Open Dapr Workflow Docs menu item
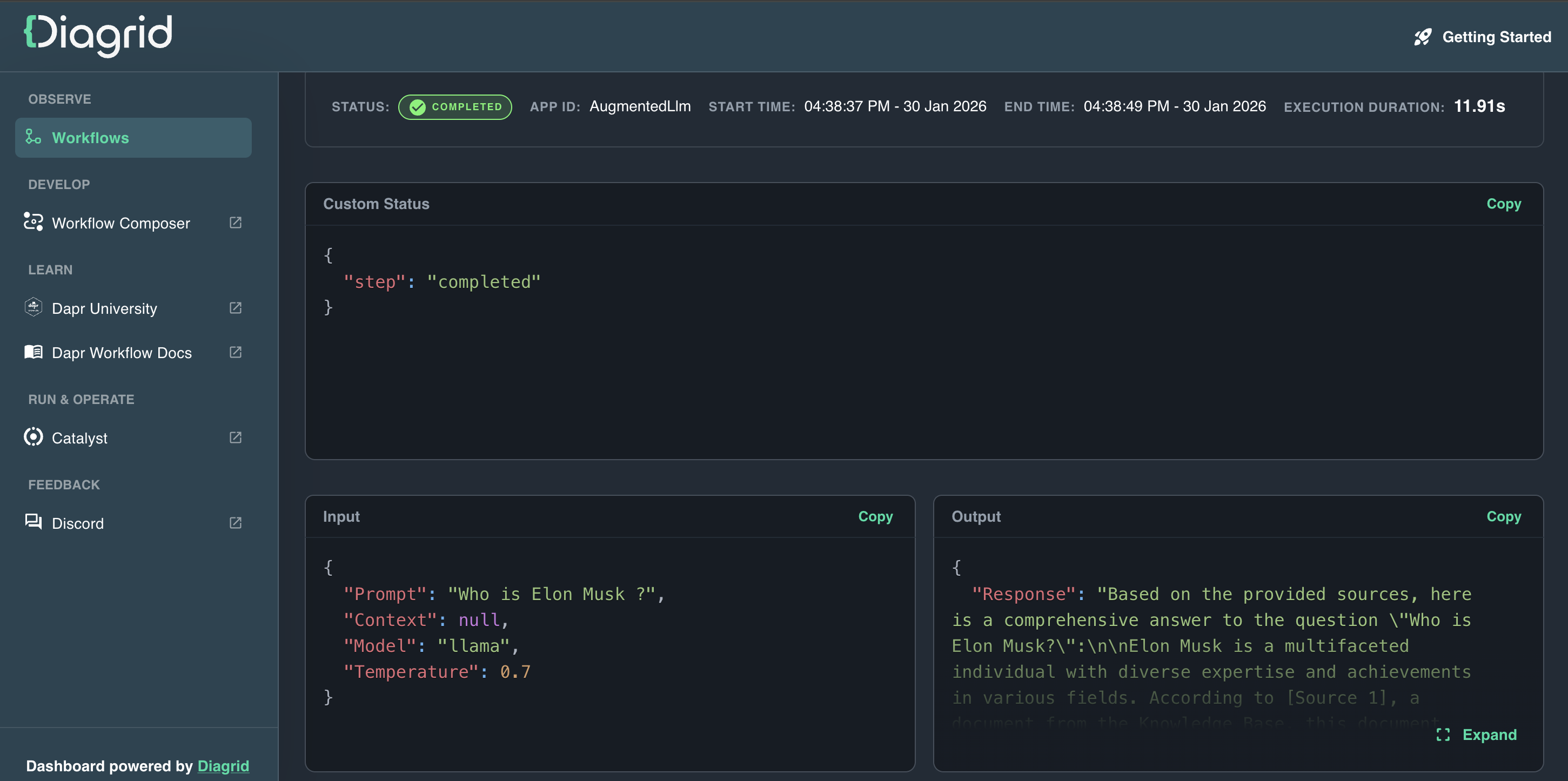1568x781 pixels. [x=122, y=353]
